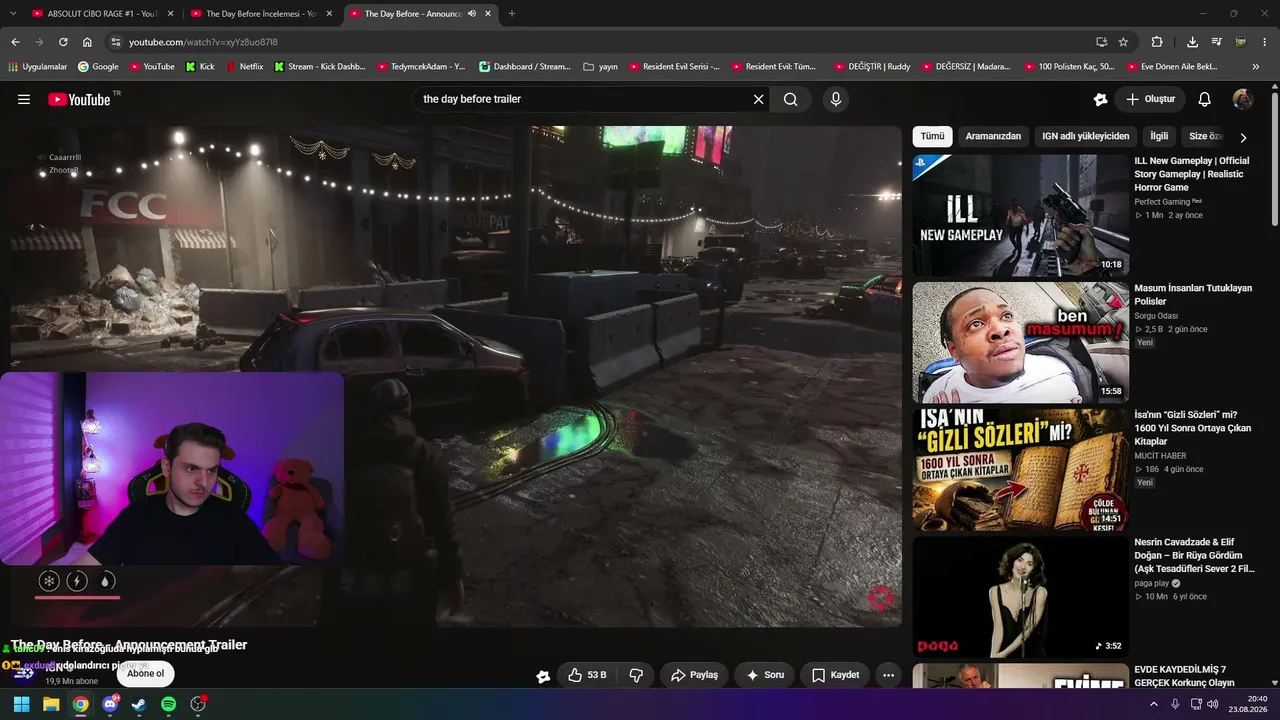
Task: Open the Netflix bookmark
Action: (244, 67)
